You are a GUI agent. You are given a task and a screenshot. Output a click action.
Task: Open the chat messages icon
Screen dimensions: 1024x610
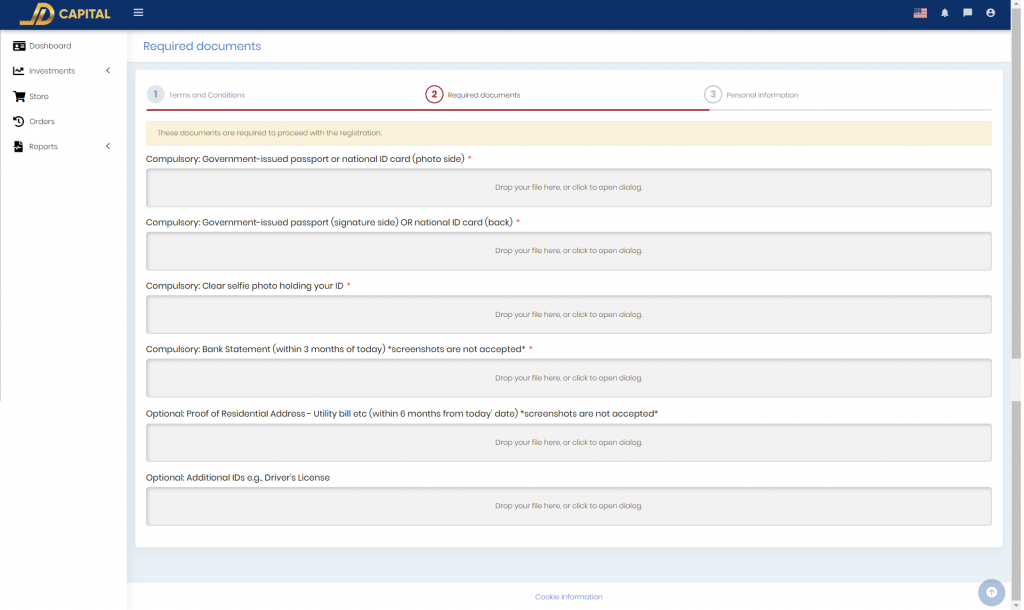[967, 12]
